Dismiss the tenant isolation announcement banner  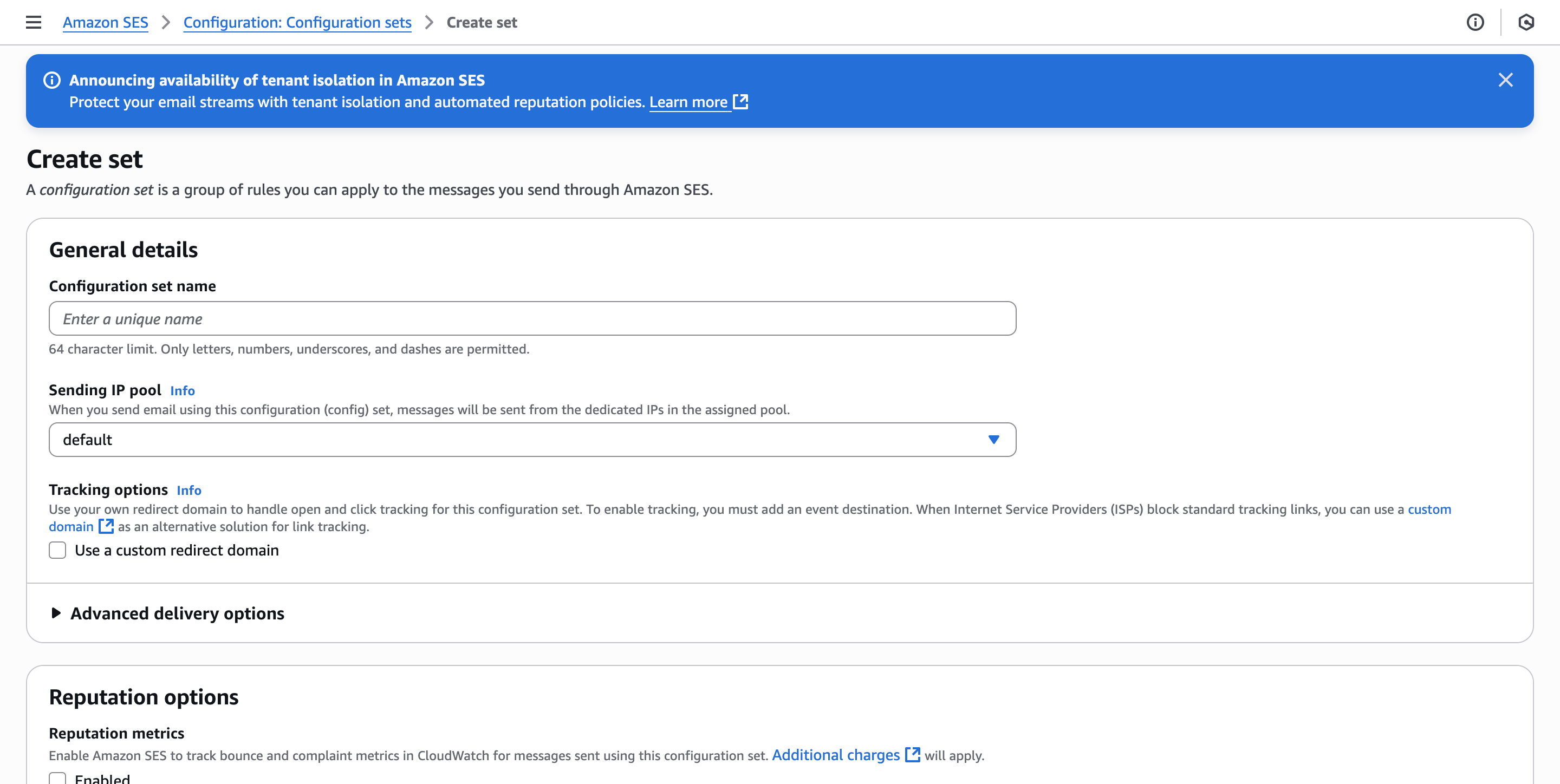tap(1505, 80)
